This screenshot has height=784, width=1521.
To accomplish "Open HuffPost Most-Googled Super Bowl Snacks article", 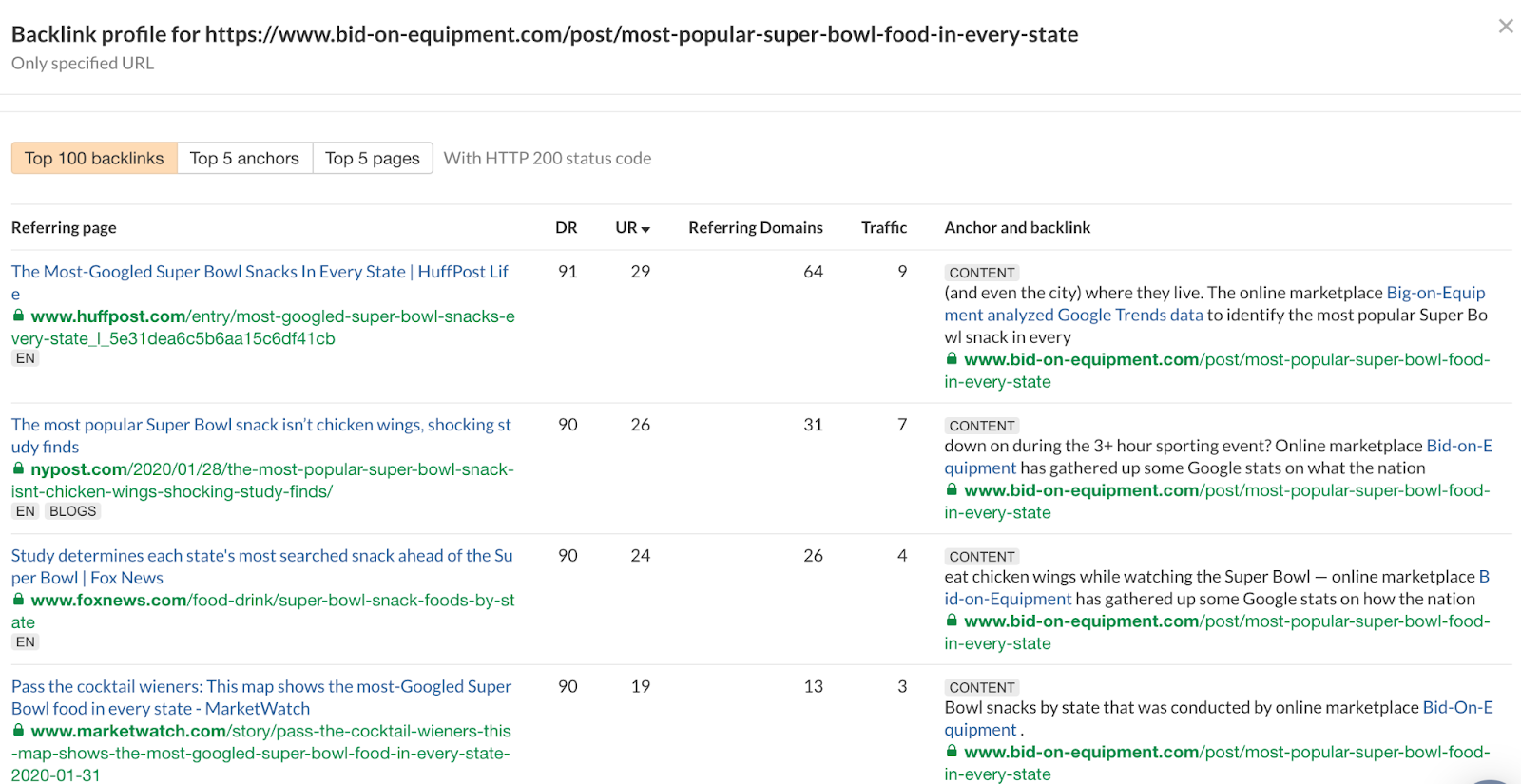I will pos(260,272).
